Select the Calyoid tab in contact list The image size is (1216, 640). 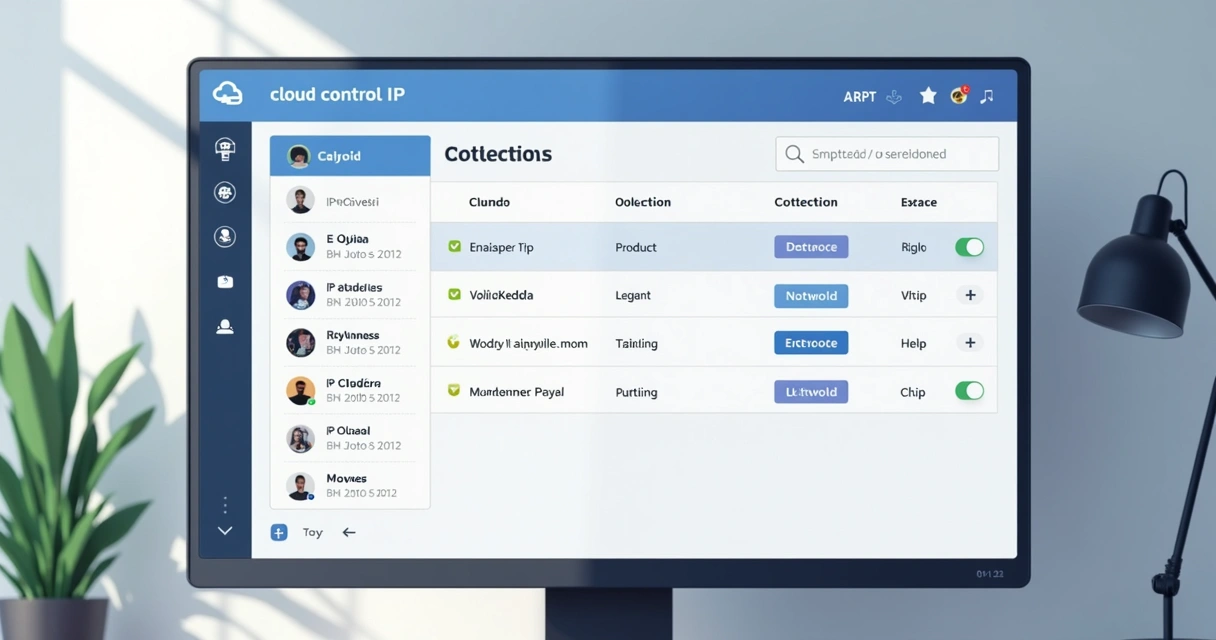click(350, 156)
